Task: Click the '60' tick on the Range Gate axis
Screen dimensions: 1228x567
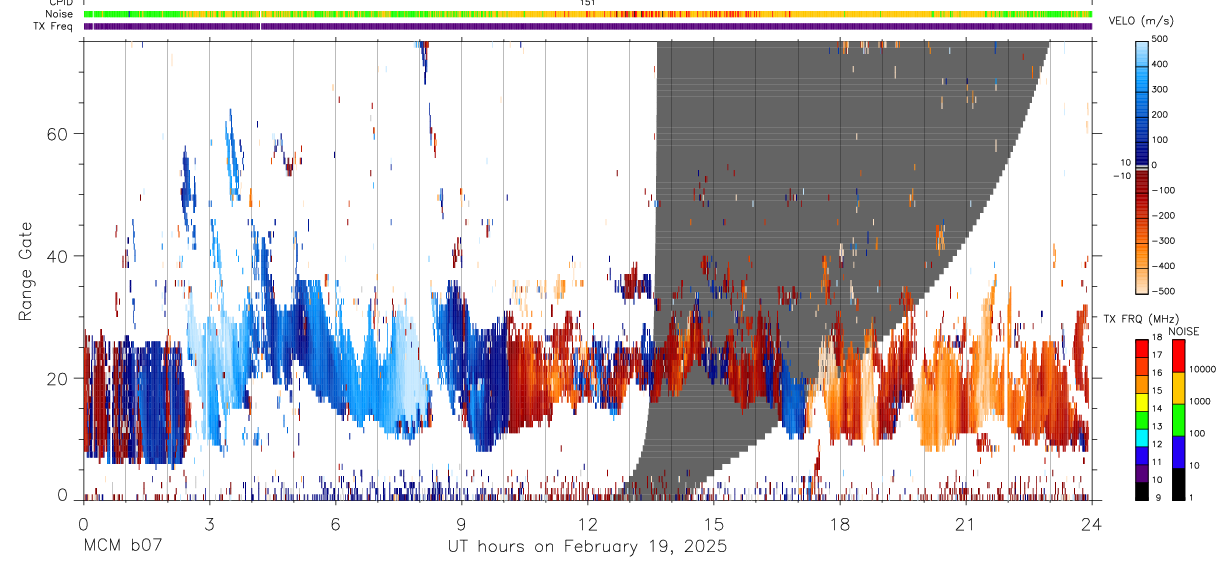Action: (59, 134)
